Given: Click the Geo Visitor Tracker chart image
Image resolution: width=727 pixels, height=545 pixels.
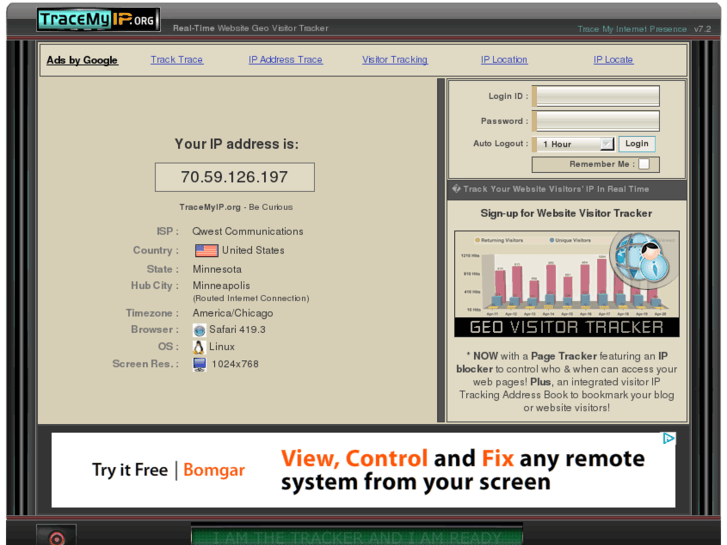Looking at the screenshot, I should [x=567, y=284].
